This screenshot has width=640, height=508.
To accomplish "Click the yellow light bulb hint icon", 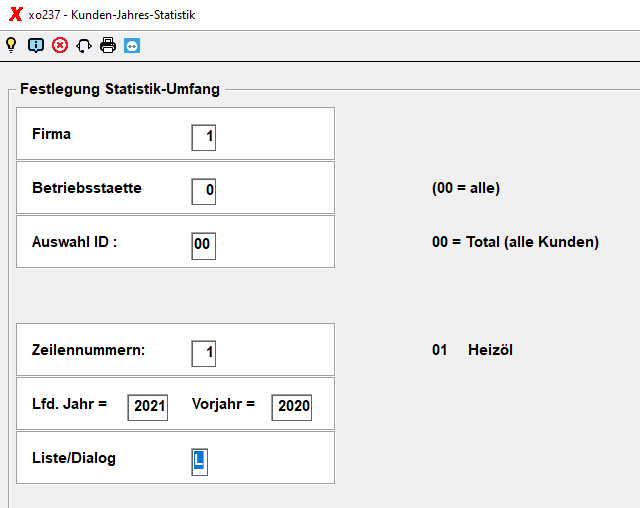I will [11, 45].
